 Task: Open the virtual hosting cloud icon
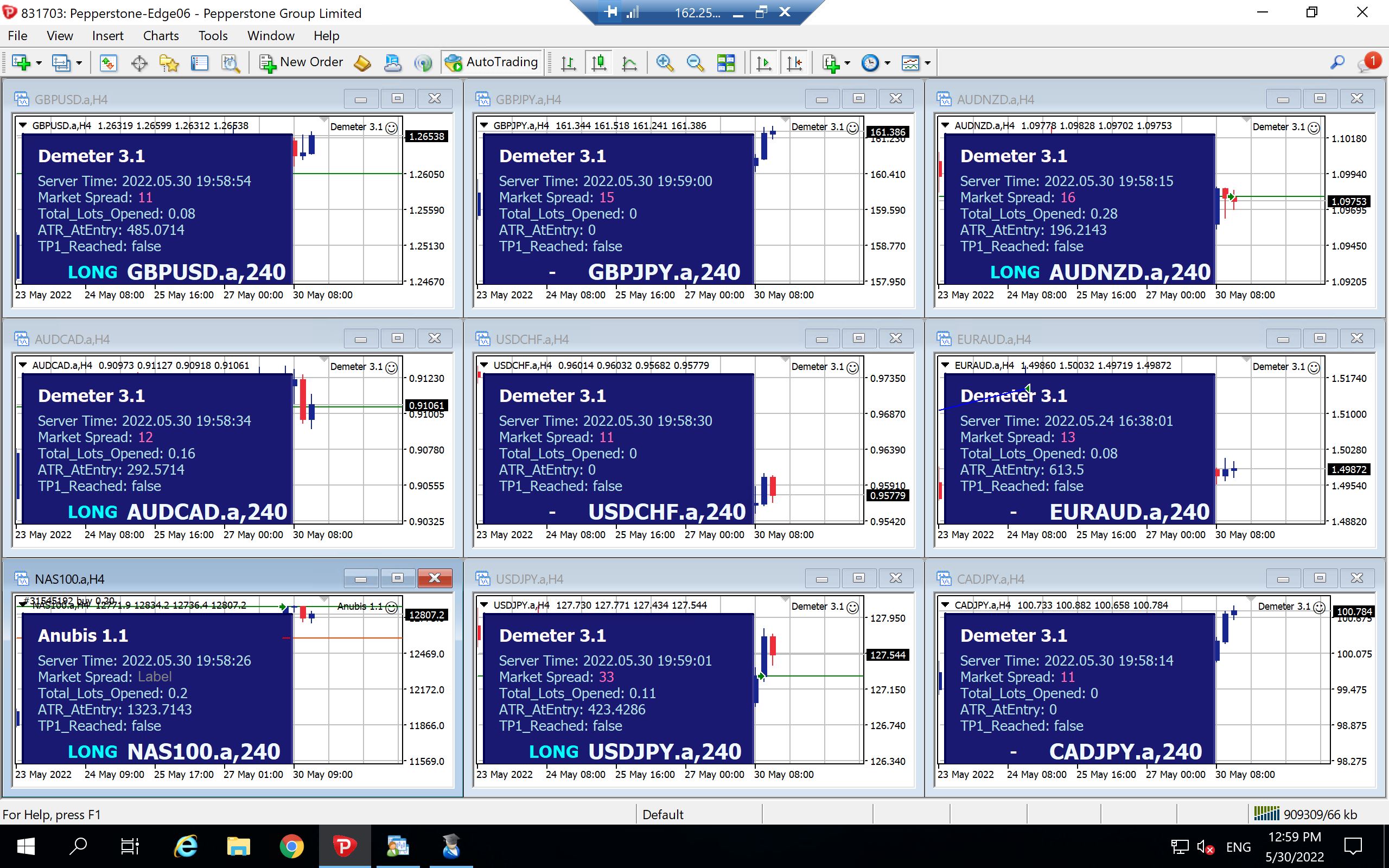click(393, 62)
